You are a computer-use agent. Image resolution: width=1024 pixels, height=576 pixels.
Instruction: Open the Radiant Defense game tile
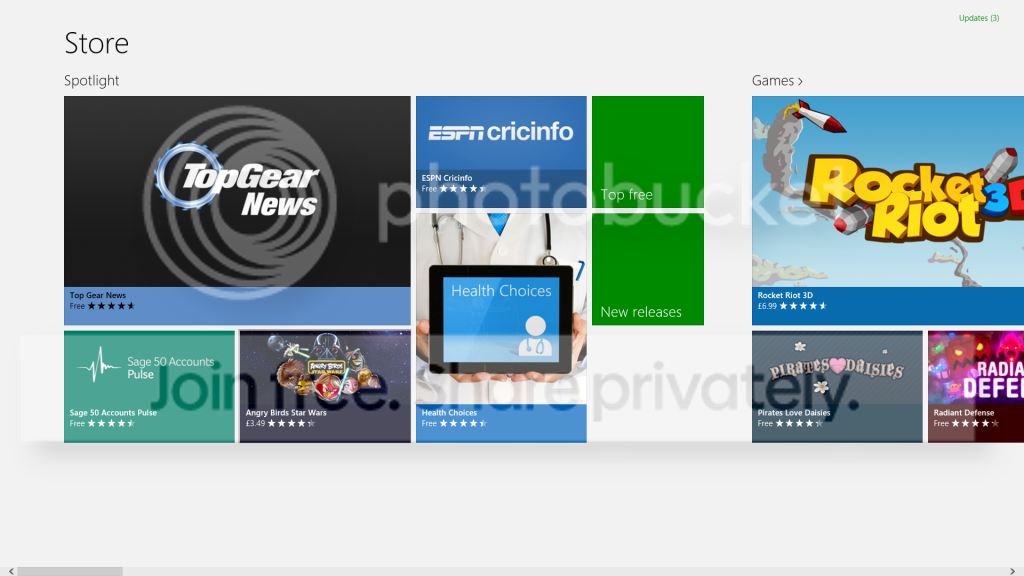click(x=976, y=387)
